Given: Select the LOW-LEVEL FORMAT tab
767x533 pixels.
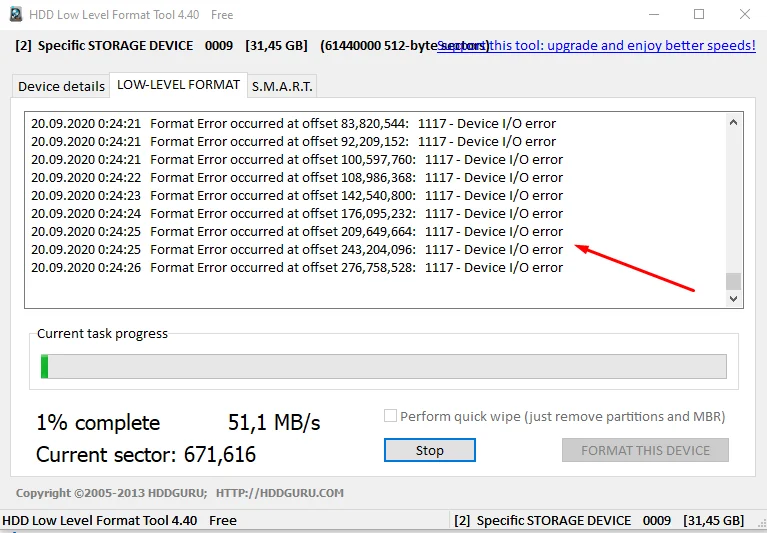Looking at the screenshot, I should click(179, 85).
